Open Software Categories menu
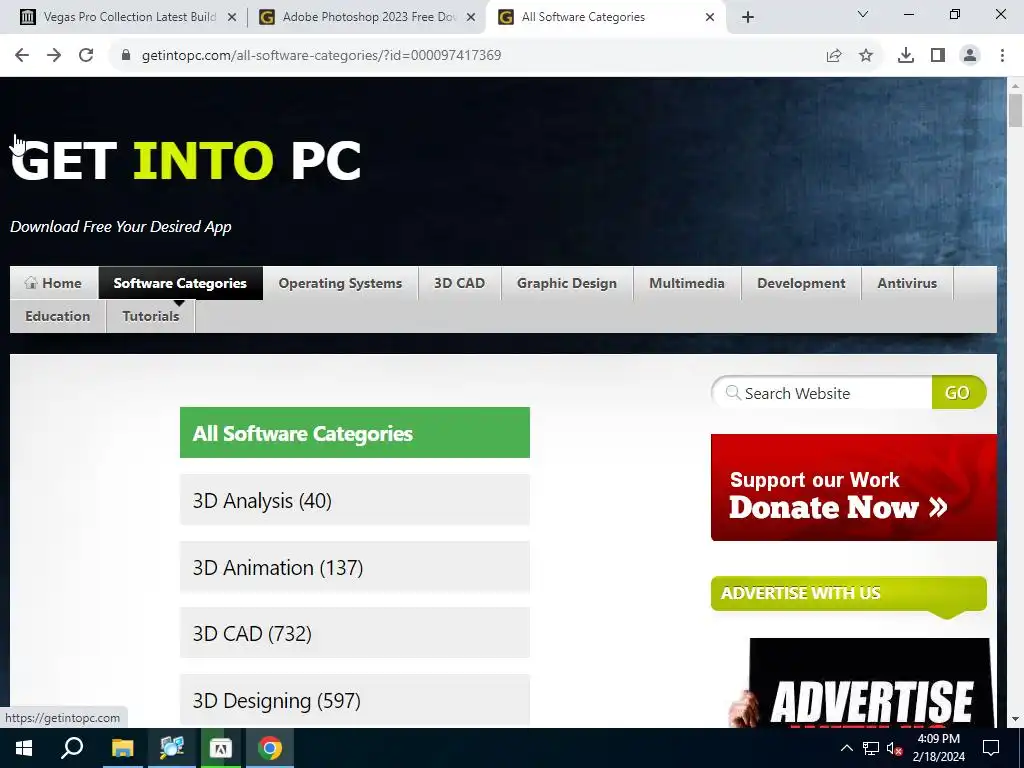 [x=180, y=283]
